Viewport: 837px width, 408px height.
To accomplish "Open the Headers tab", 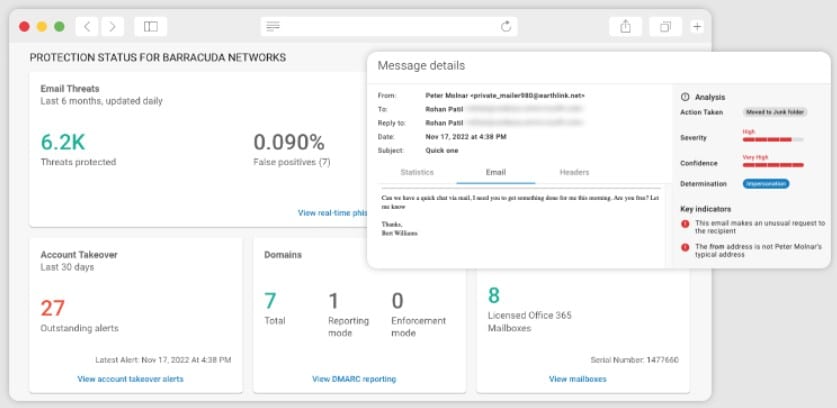I will 574,172.
